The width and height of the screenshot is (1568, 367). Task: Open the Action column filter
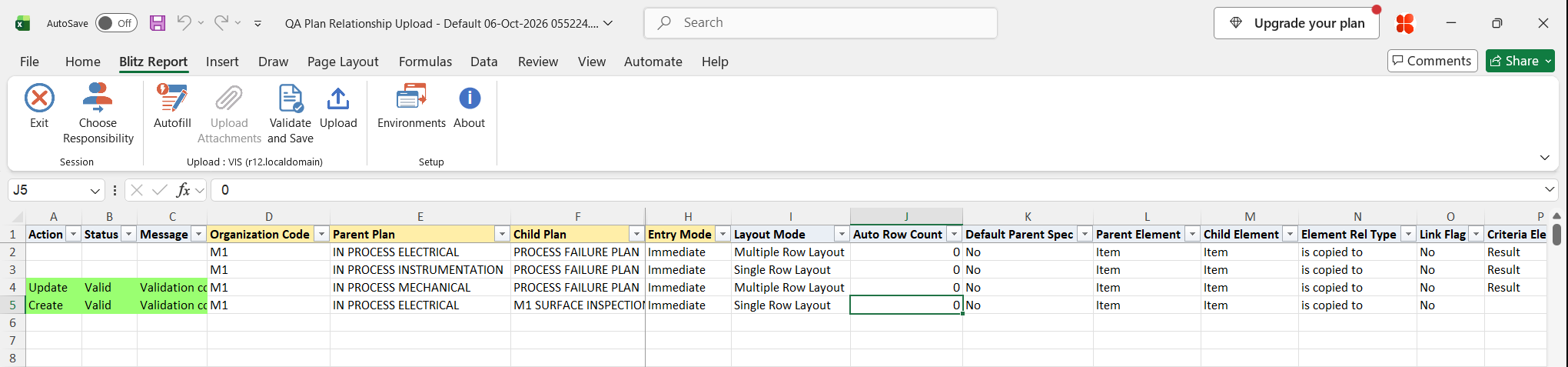73,234
